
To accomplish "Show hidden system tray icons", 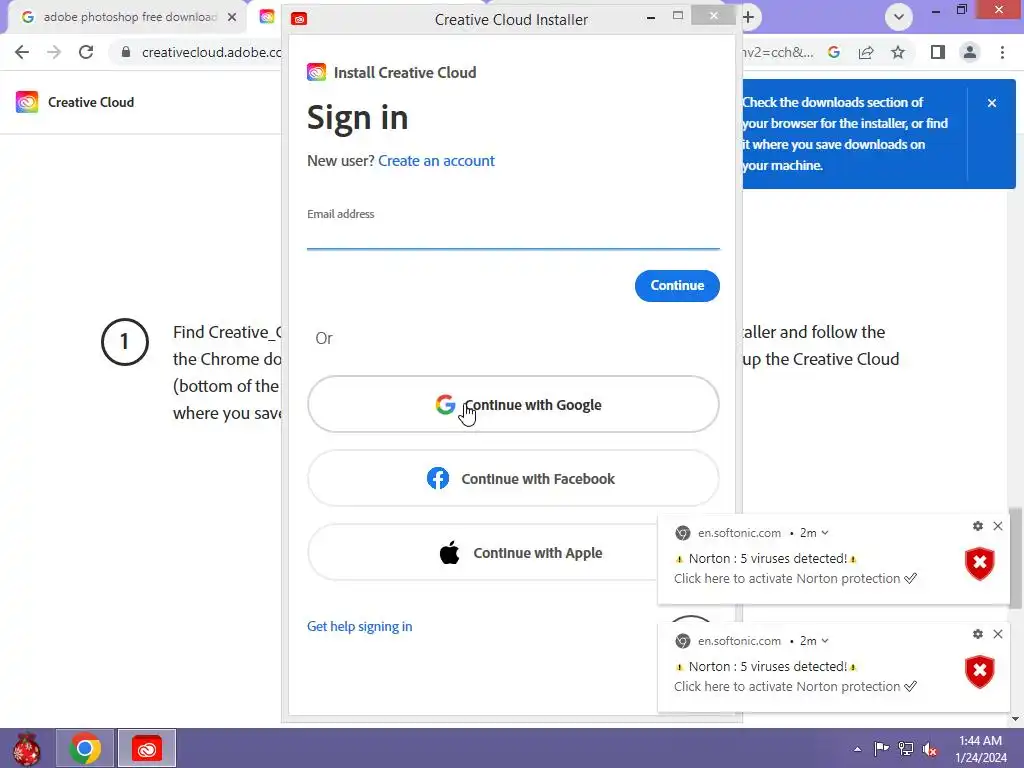I will 857,749.
